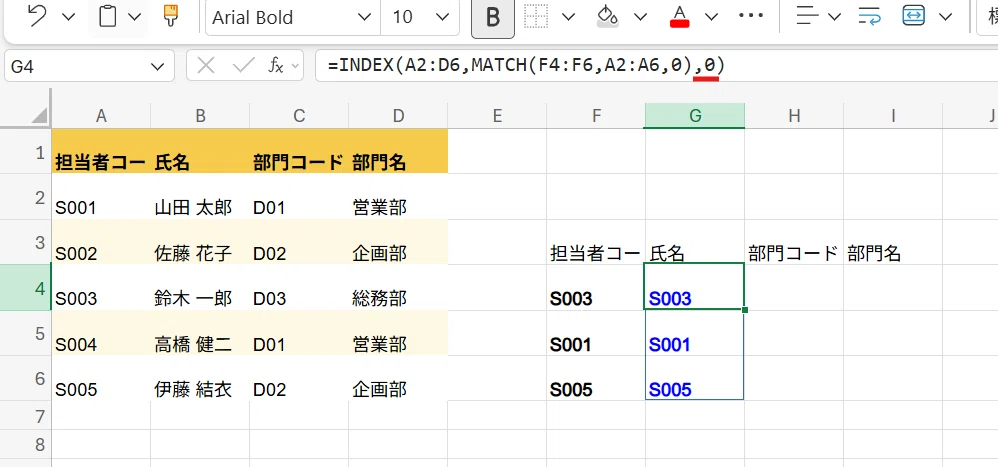This screenshot has height=467, width=998.
Task: Click cell containing 佐藤 花子
Action: (x=200, y=242)
